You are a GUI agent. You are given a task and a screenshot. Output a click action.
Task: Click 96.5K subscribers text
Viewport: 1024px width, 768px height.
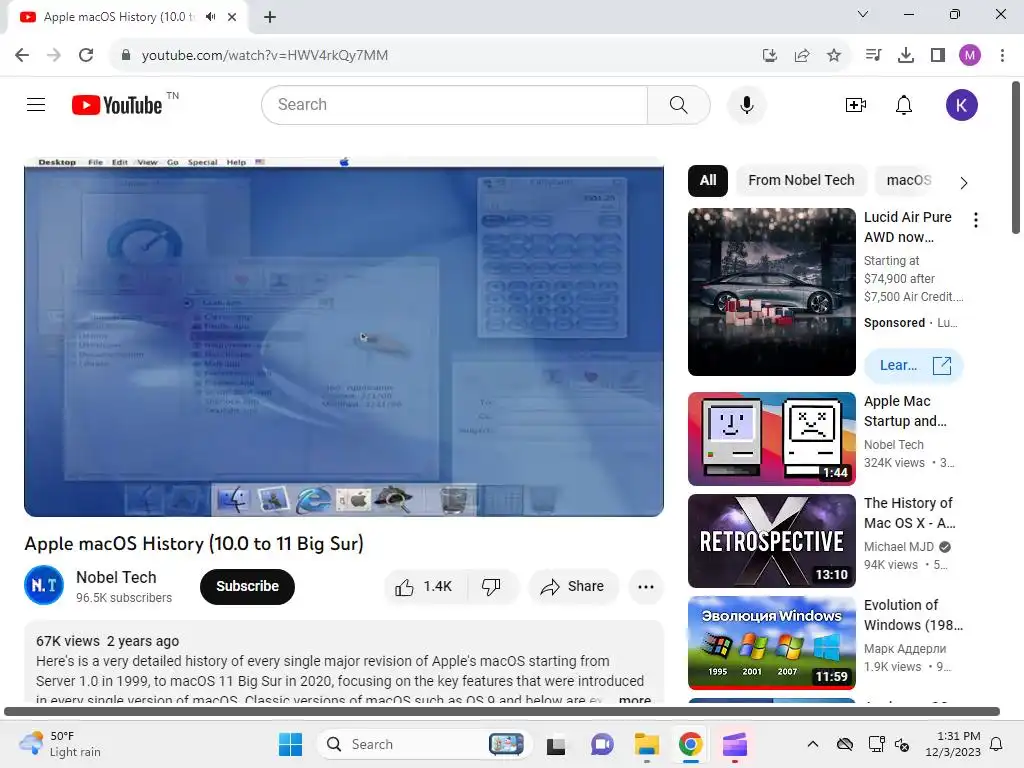(124, 598)
